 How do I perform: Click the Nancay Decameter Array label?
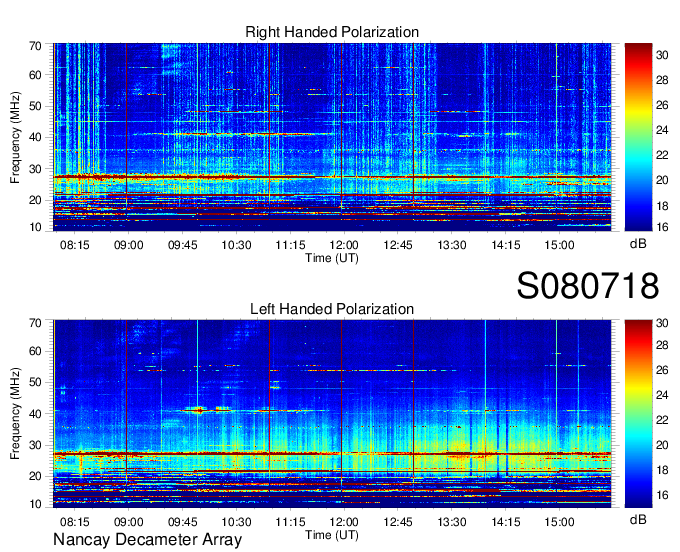pyautogui.click(x=147, y=539)
